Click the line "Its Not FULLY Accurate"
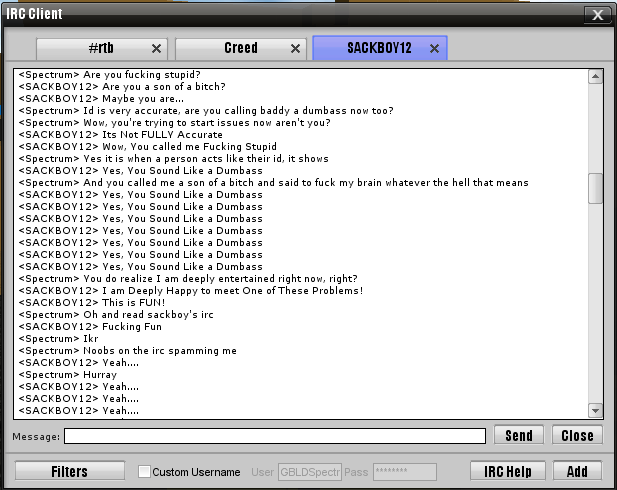Screen dimensions: 617x490 coord(120,135)
